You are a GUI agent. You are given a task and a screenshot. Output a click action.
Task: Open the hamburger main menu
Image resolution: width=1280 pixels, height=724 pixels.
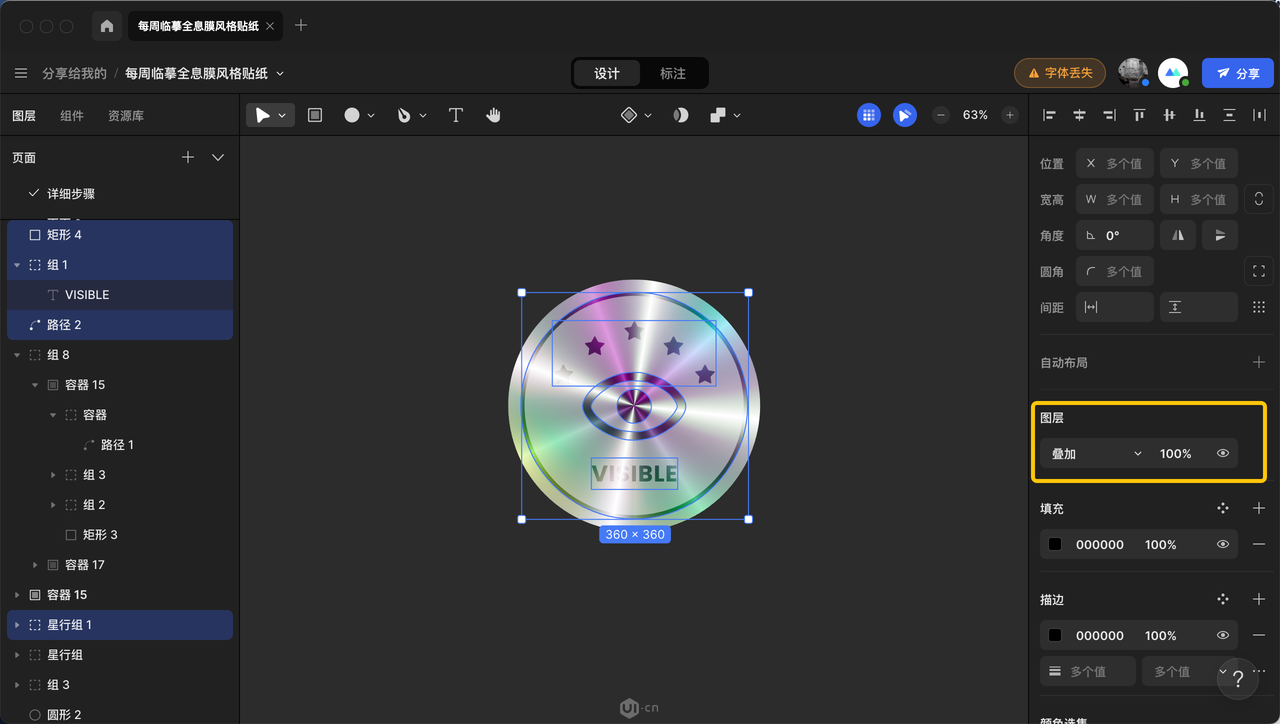point(21,73)
